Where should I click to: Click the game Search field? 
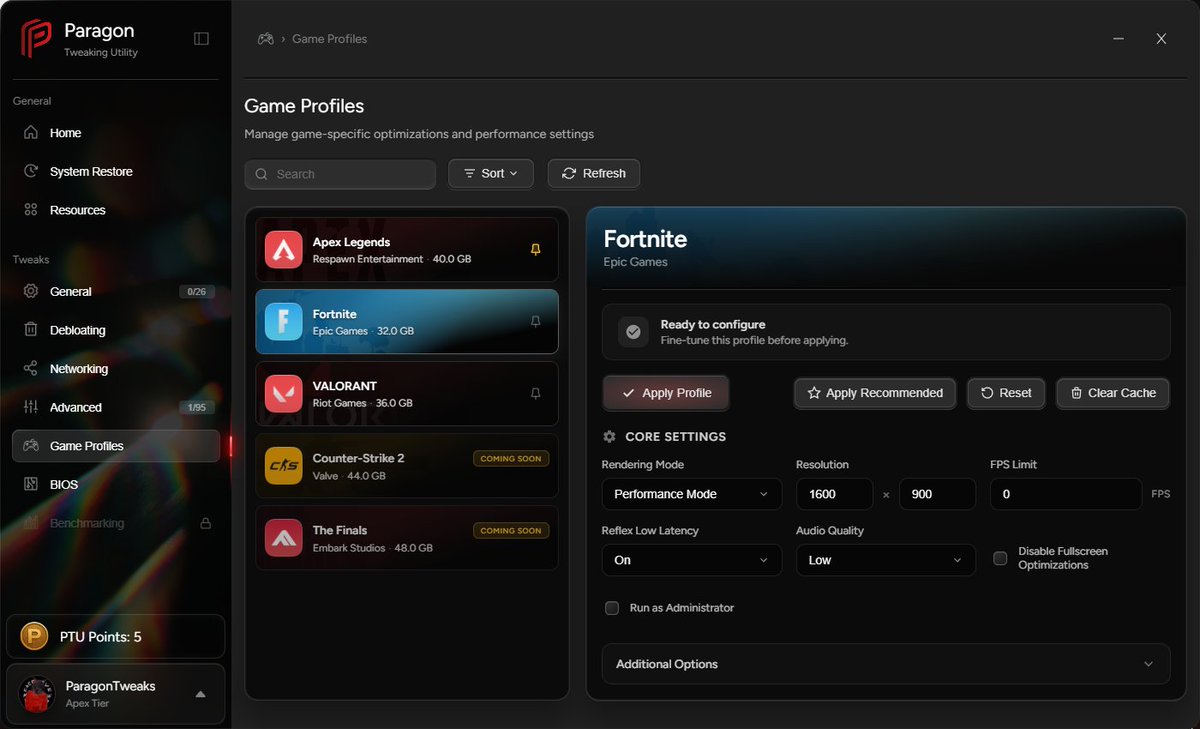point(340,174)
